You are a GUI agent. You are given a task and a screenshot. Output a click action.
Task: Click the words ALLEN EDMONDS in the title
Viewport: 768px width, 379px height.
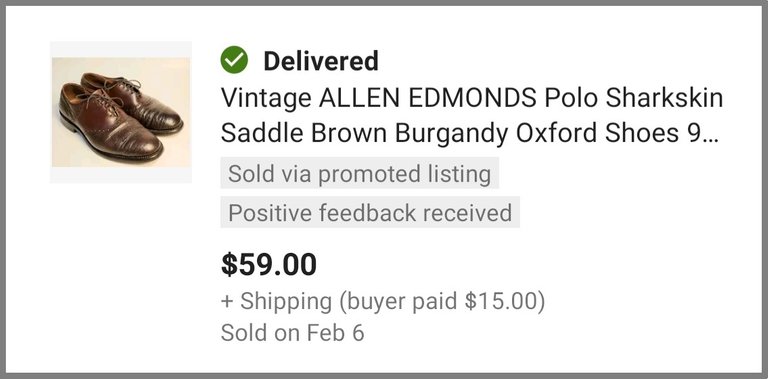coord(428,98)
